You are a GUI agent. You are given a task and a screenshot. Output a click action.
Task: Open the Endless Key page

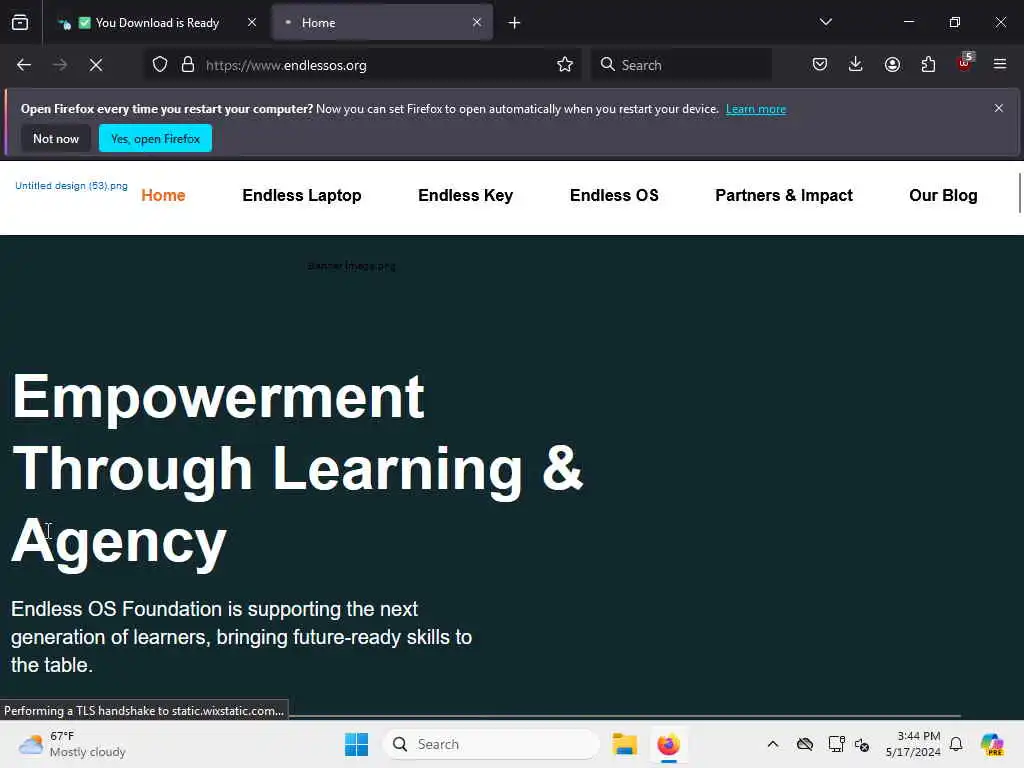point(466,195)
